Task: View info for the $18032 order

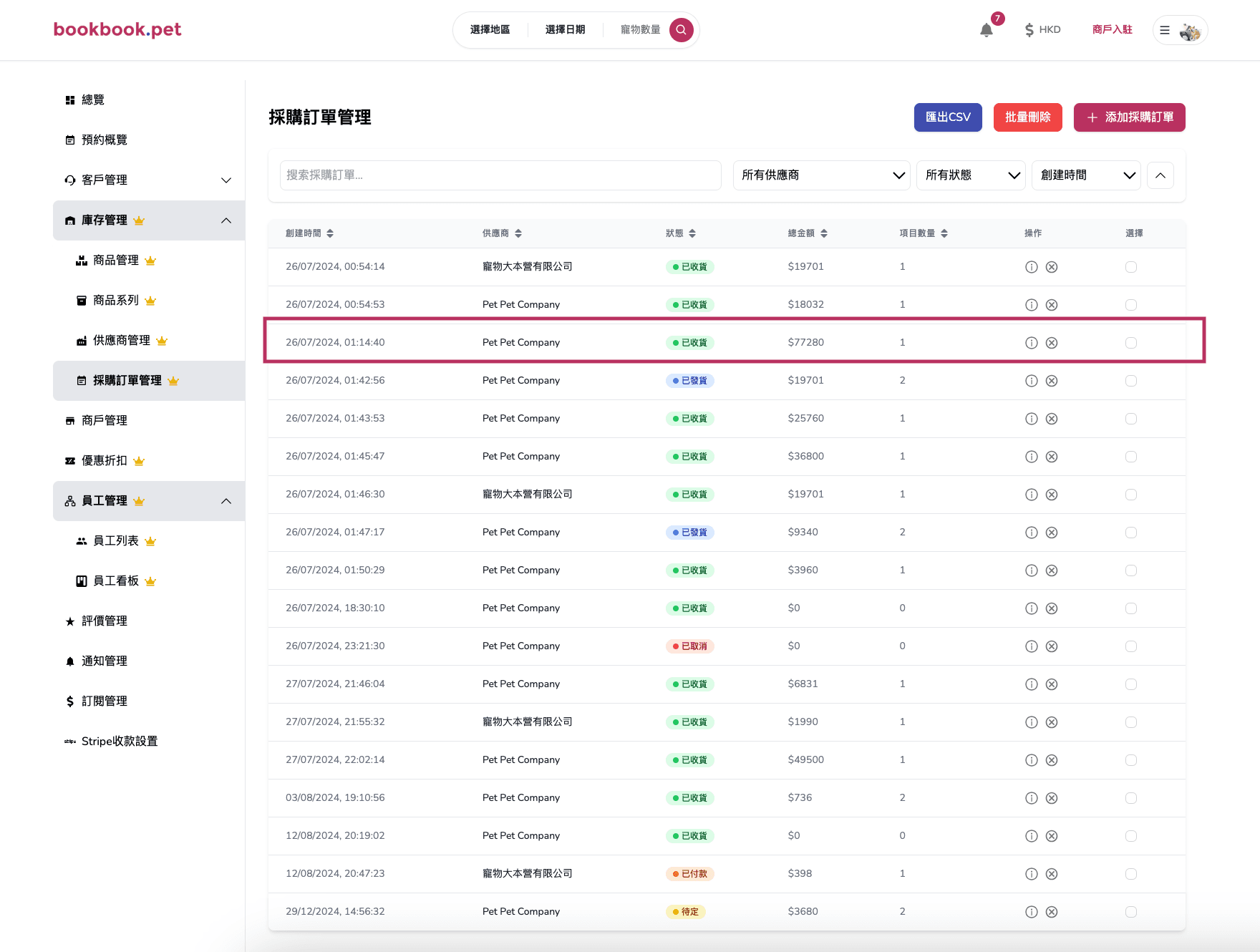Action: [x=1032, y=305]
